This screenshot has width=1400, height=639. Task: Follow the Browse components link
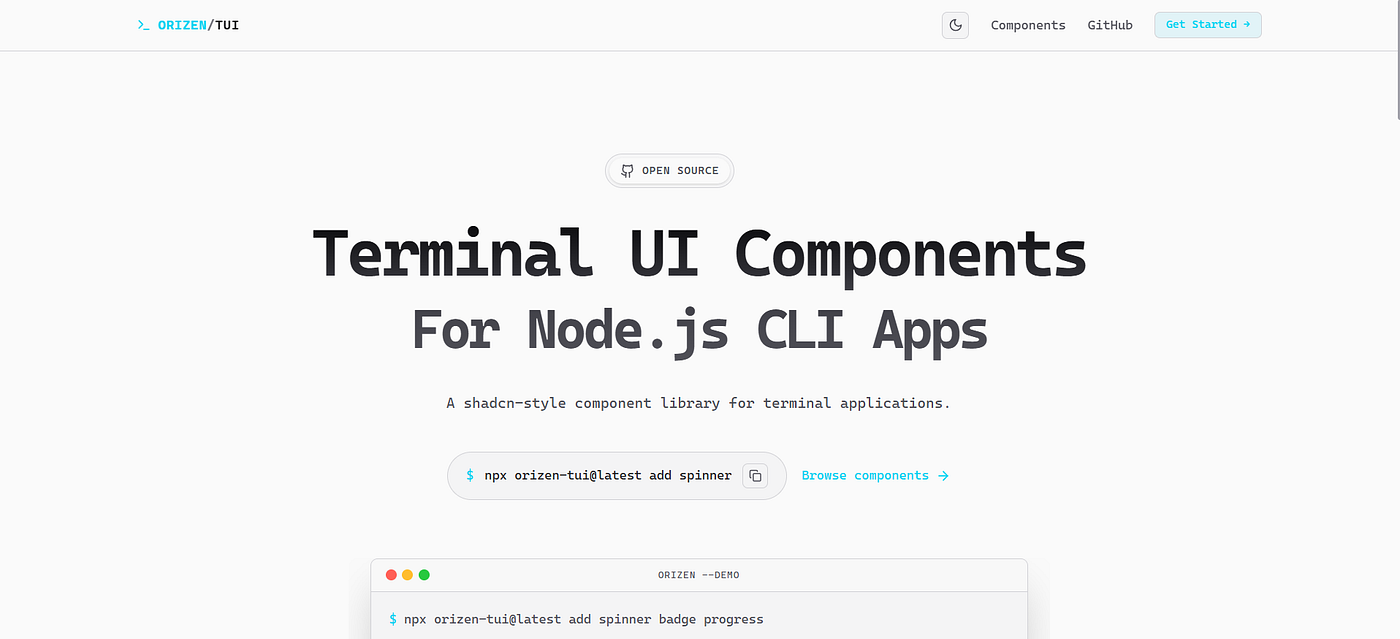875,476
